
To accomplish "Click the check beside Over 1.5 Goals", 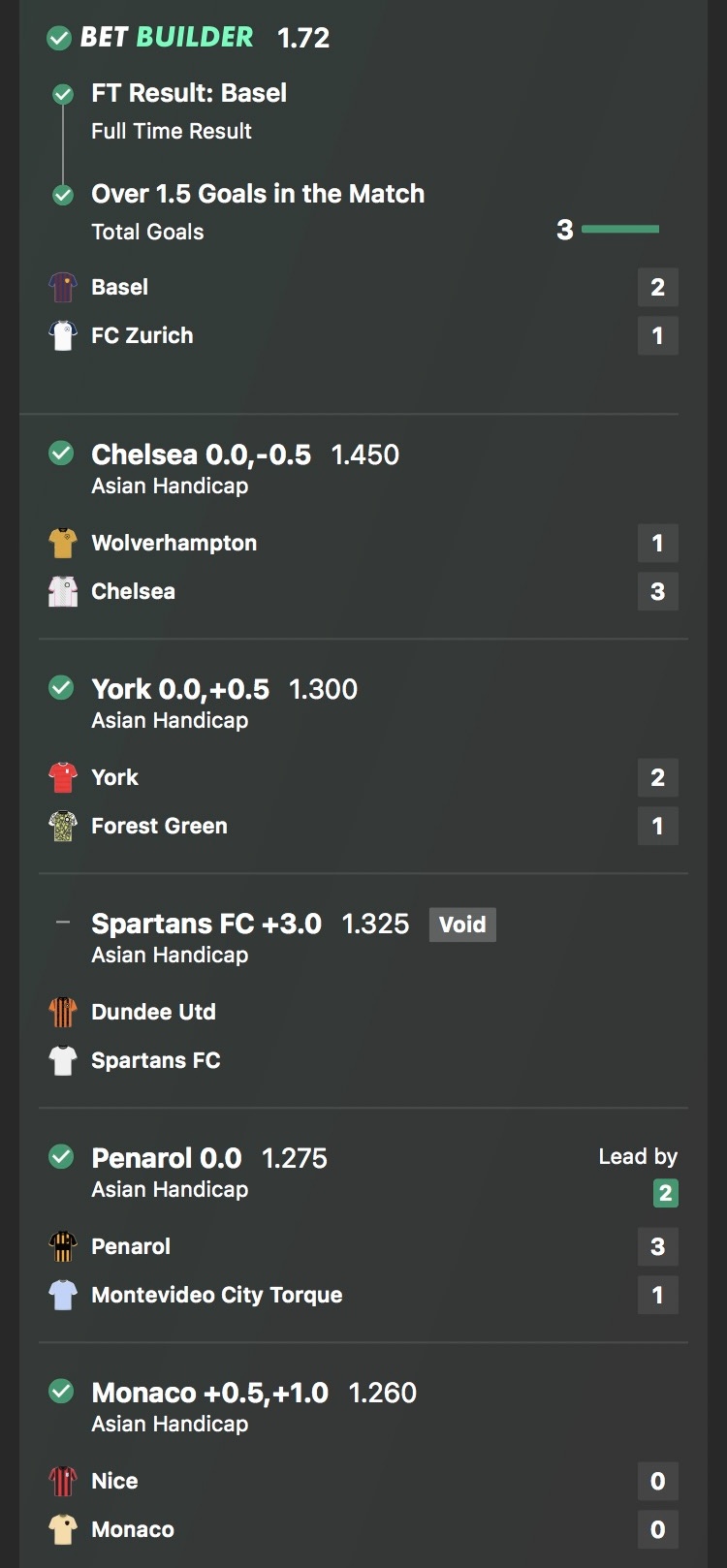I will (x=63, y=195).
